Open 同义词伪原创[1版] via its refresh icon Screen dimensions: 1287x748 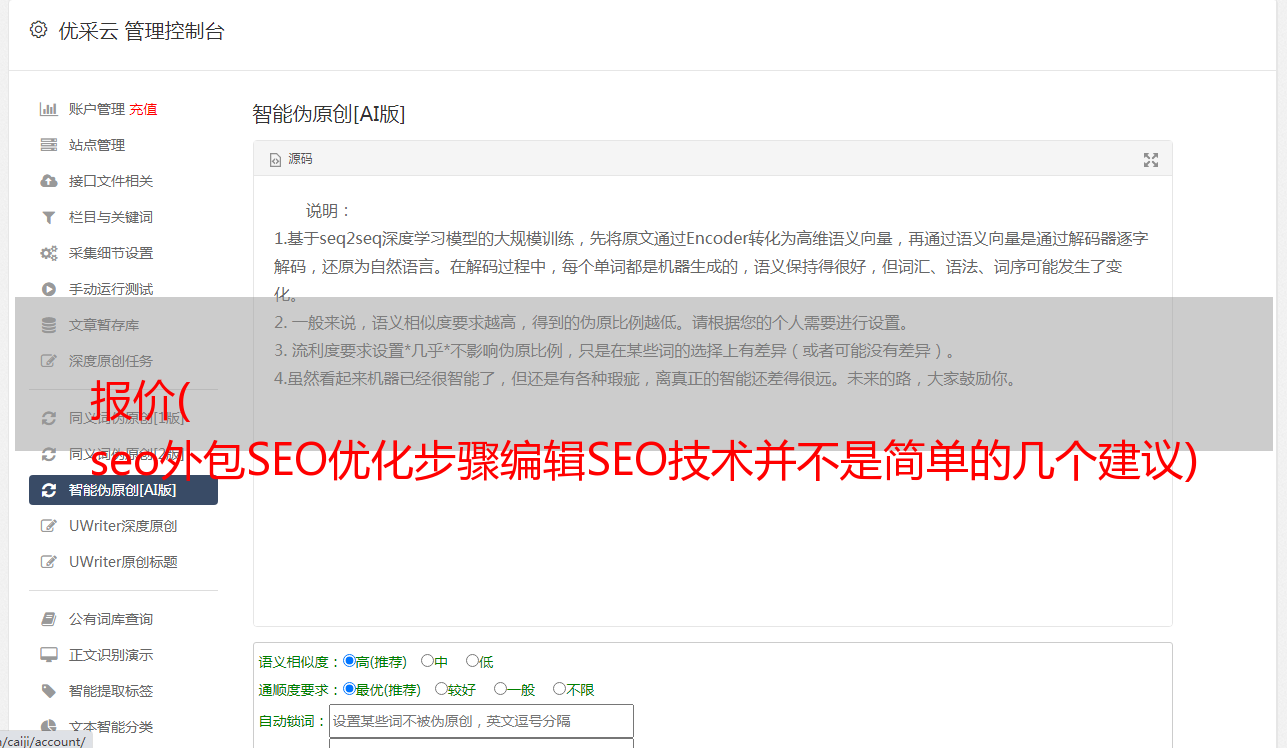(x=48, y=418)
